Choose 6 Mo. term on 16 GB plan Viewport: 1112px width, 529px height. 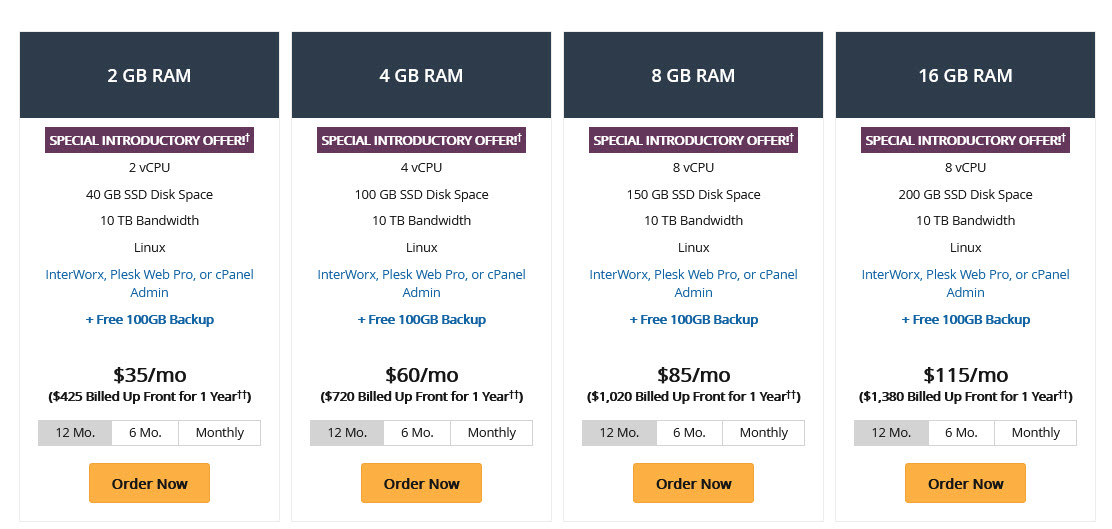click(961, 433)
